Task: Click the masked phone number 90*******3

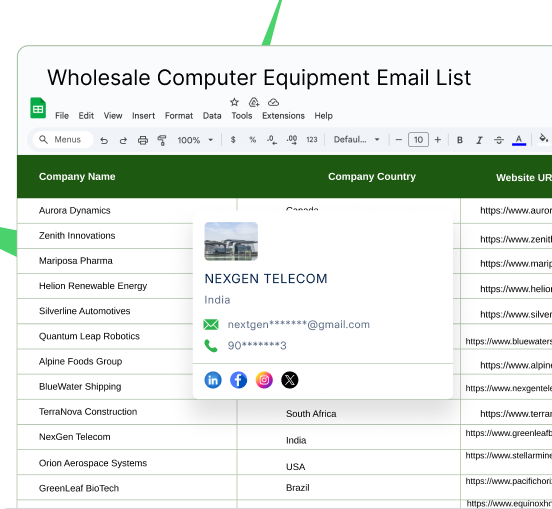Action: point(257,346)
